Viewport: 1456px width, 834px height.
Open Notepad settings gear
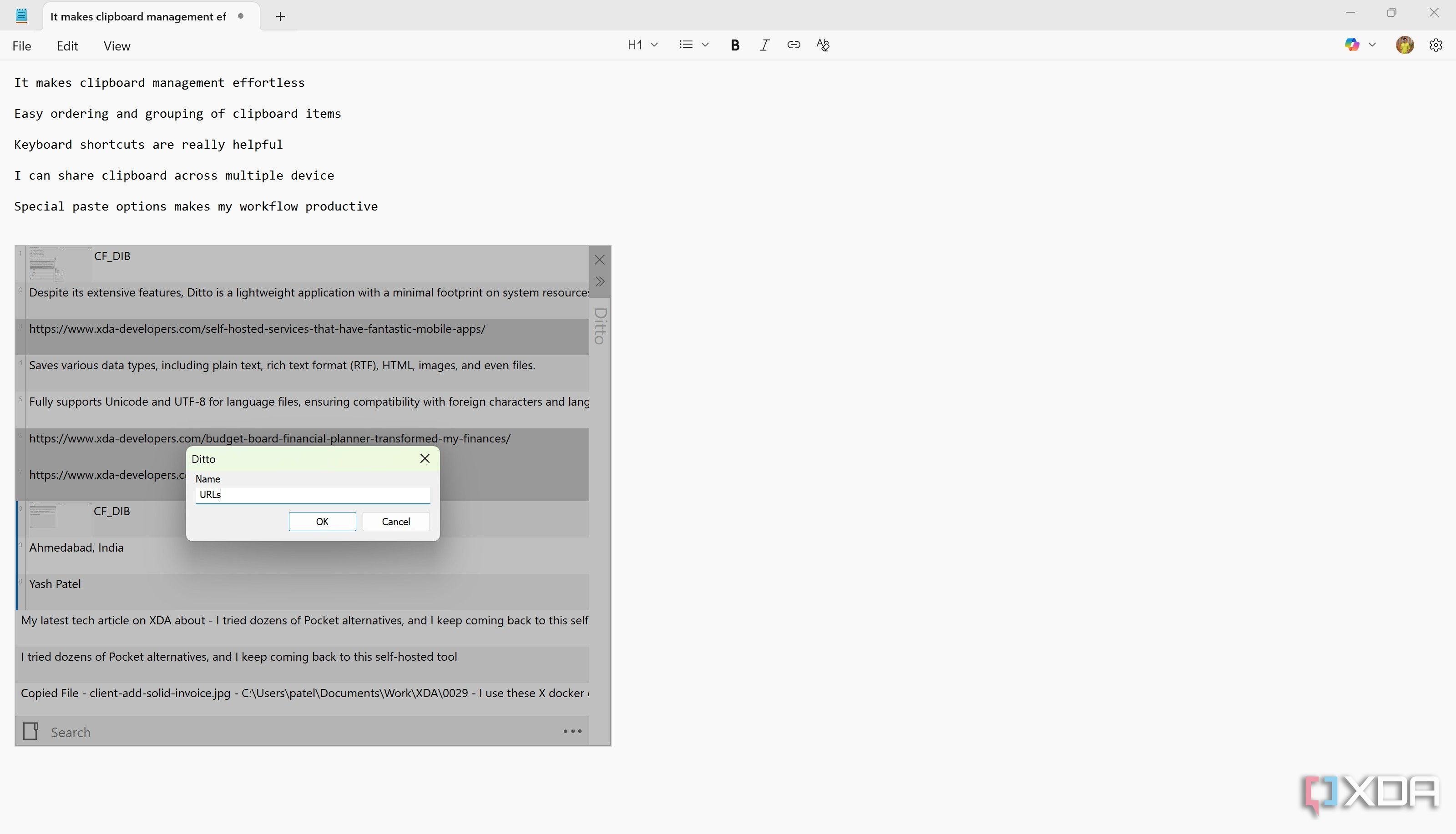[x=1436, y=45]
